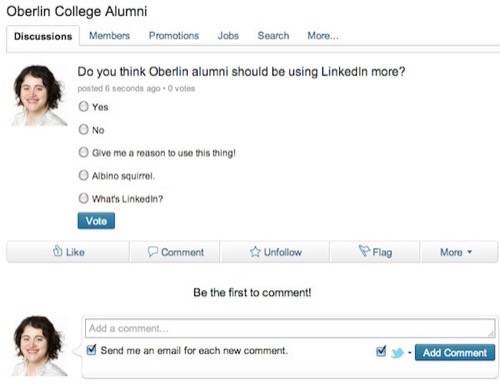Click the Add Comment button
The image size is (500, 387).
click(455, 352)
